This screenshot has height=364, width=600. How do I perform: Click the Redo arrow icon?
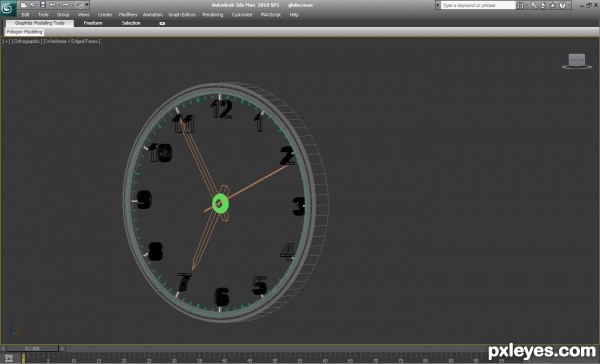click(x=65, y=5)
